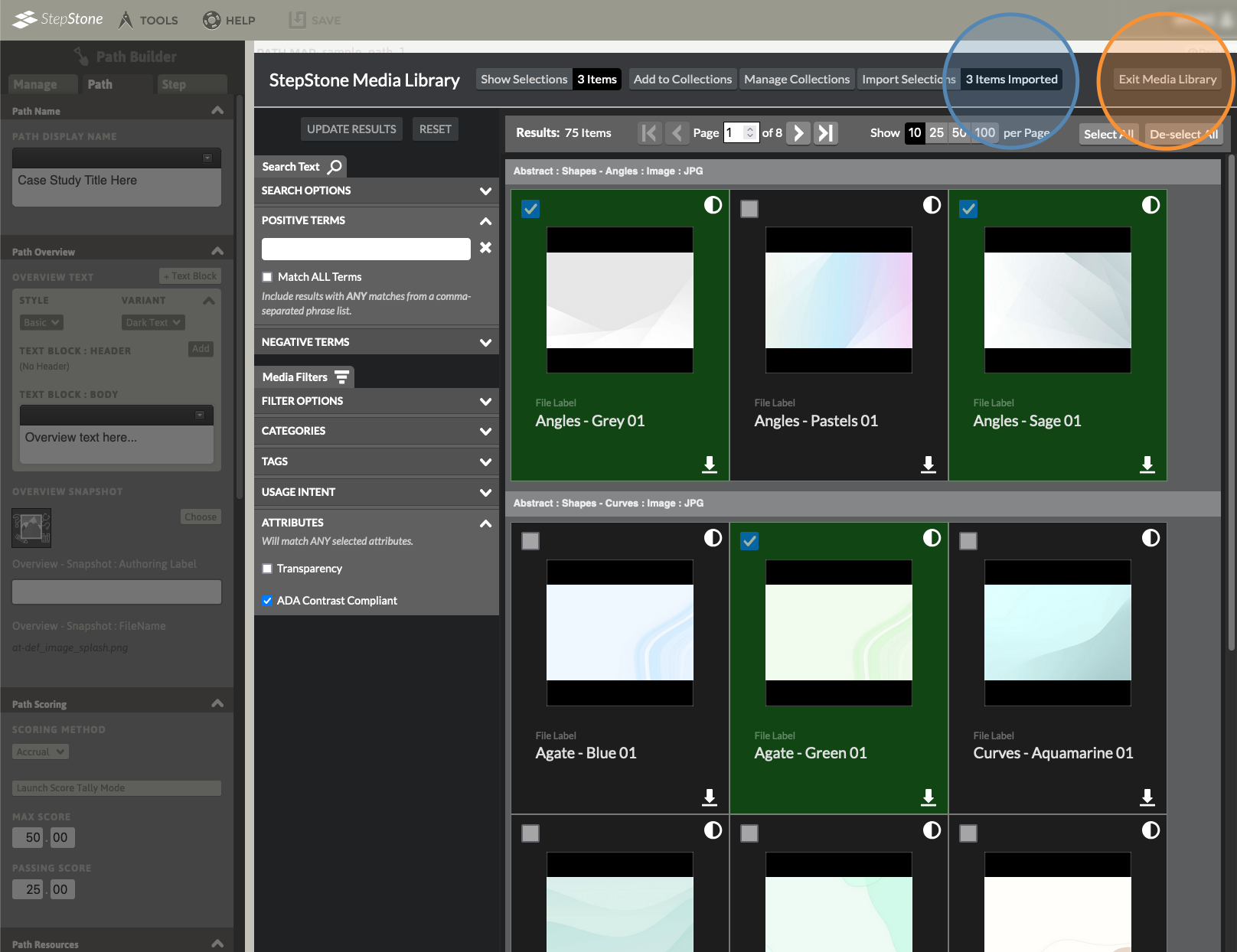Download Angles - Sage 01 file

point(1147,465)
